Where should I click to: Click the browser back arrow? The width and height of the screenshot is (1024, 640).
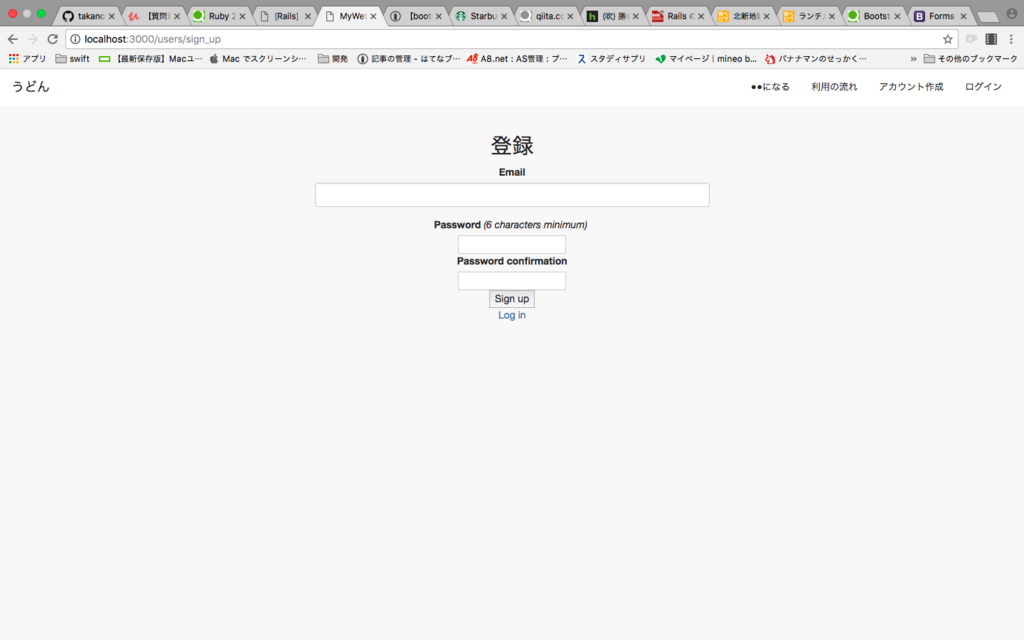point(12,39)
